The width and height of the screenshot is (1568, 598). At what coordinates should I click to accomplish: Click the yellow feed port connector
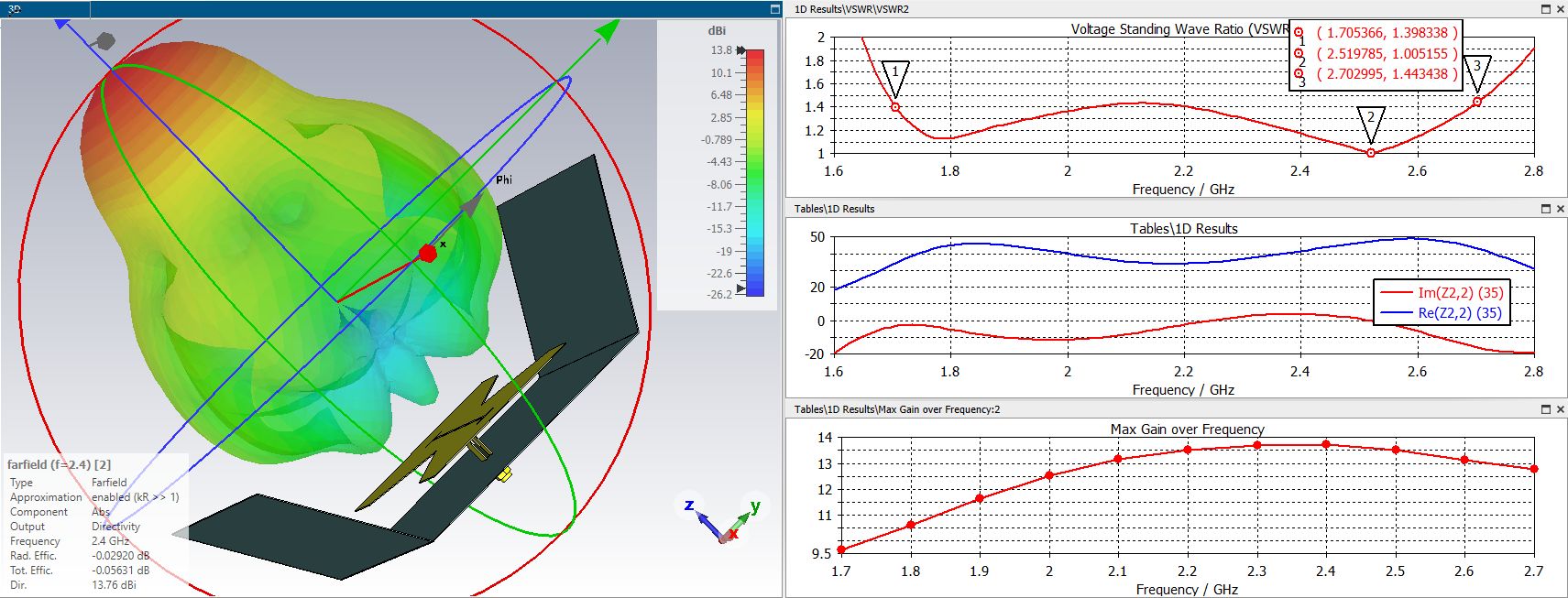click(x=503, y=474)
